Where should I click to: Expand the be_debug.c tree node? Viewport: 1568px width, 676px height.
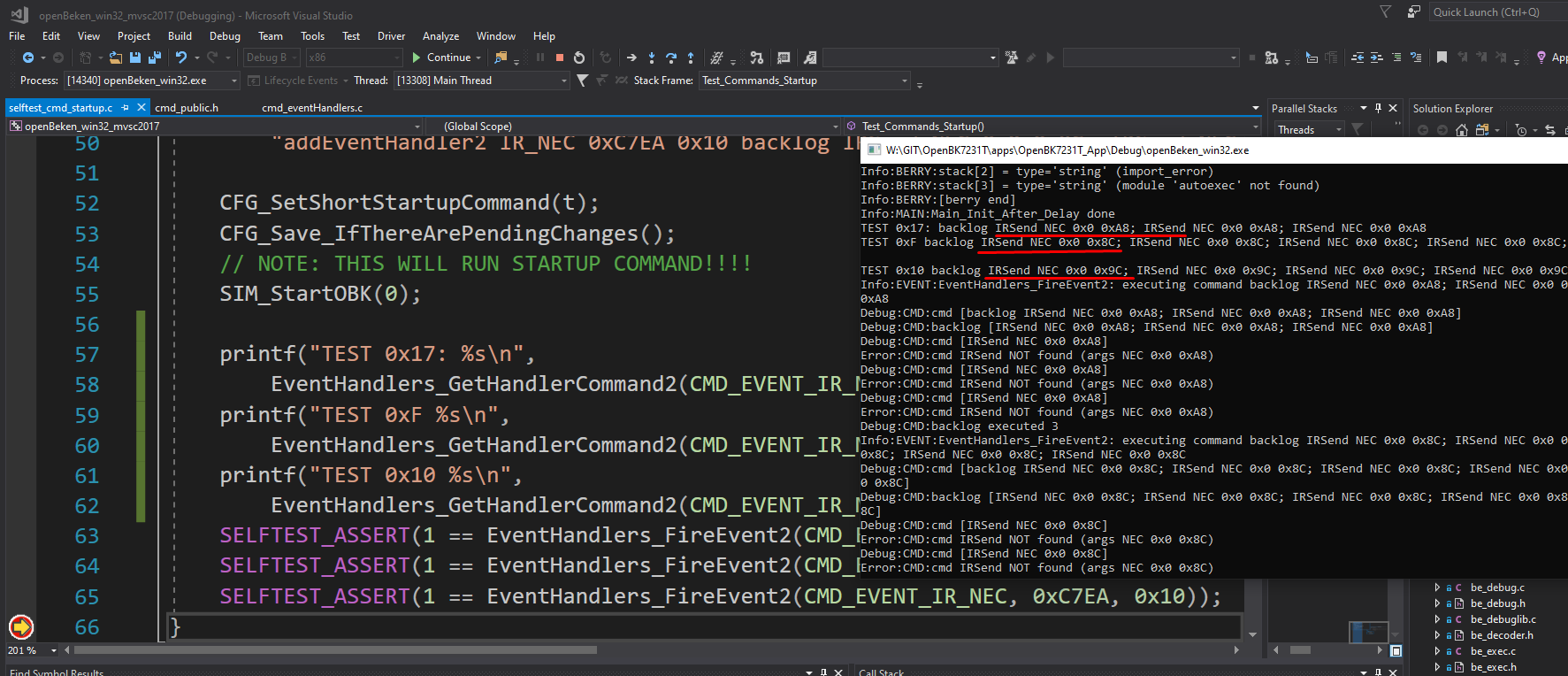click(1437, 588)
